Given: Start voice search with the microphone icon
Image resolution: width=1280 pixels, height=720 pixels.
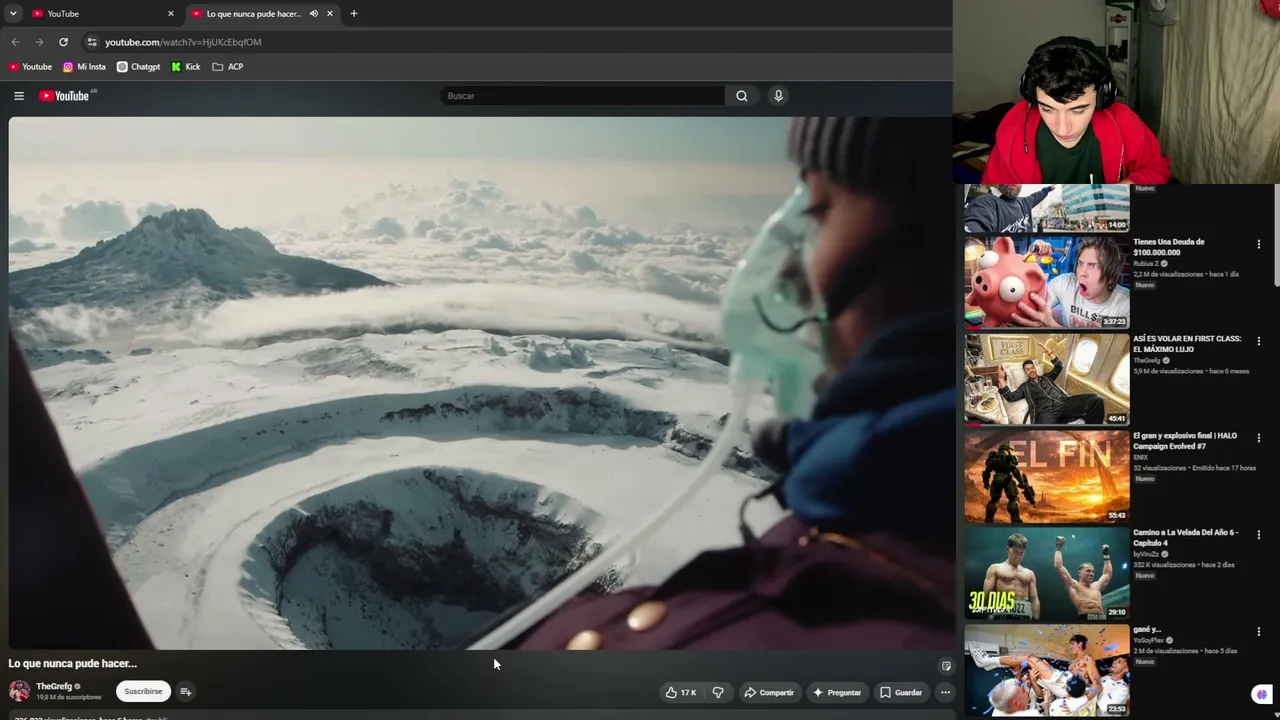Looking at the screenshot, I should click(778, 96).
